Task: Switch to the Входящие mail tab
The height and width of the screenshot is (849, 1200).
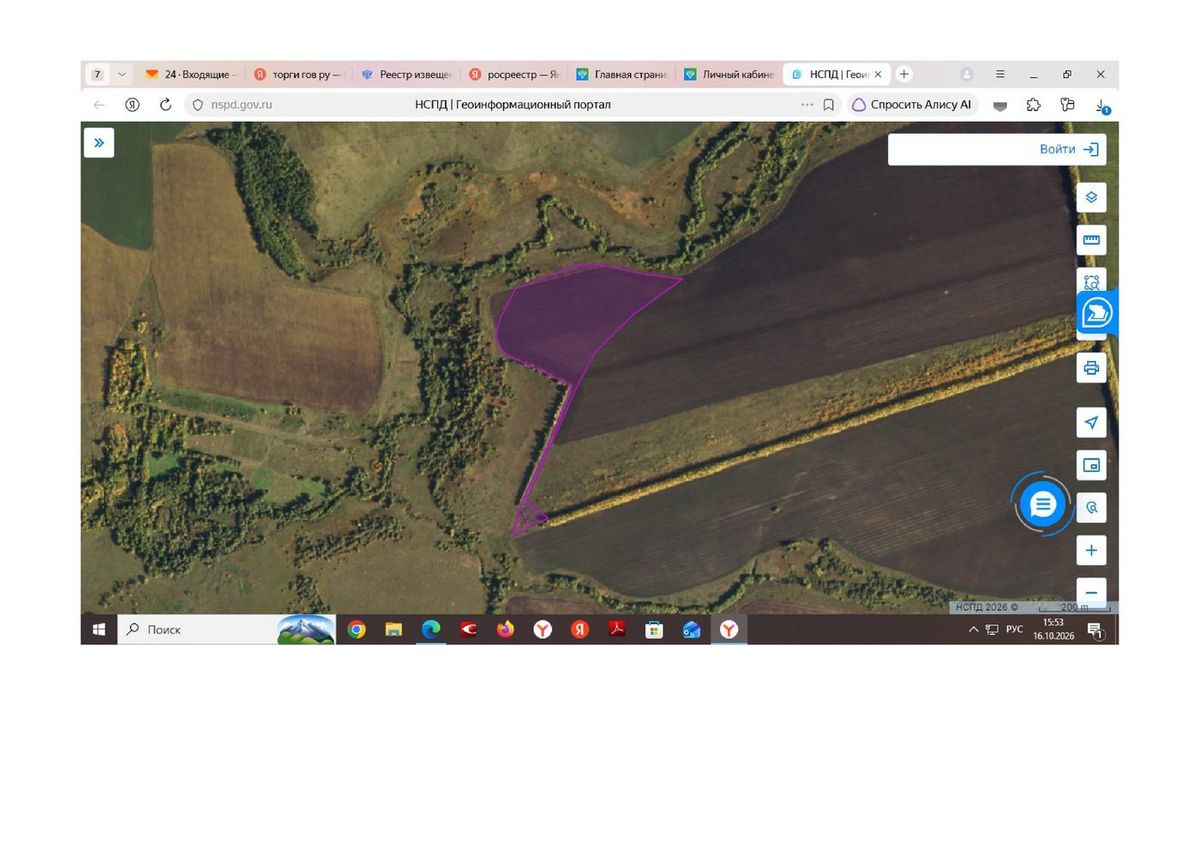Action: (x=192, y=74)
